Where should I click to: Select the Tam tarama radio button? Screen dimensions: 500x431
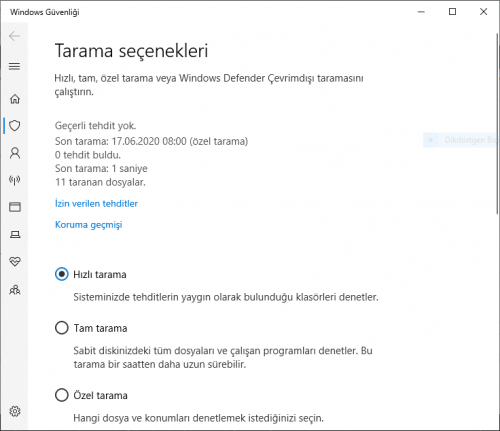(x=62, y=328)
